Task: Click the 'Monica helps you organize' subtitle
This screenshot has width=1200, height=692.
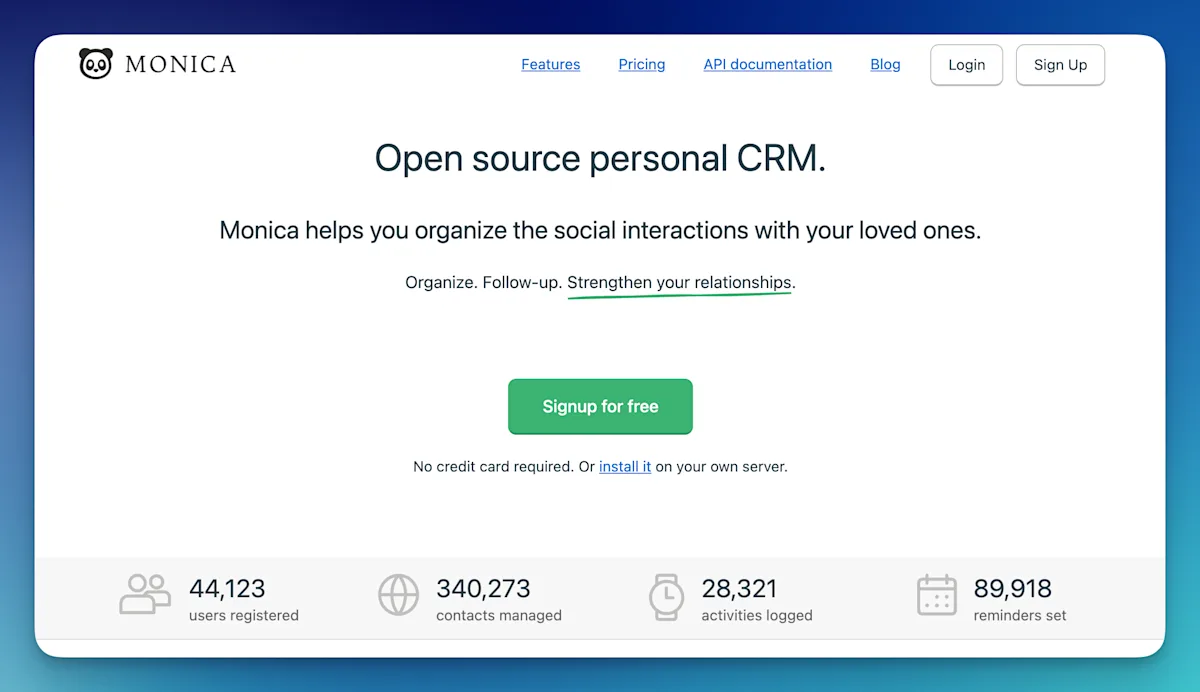Action: point(600,230)
